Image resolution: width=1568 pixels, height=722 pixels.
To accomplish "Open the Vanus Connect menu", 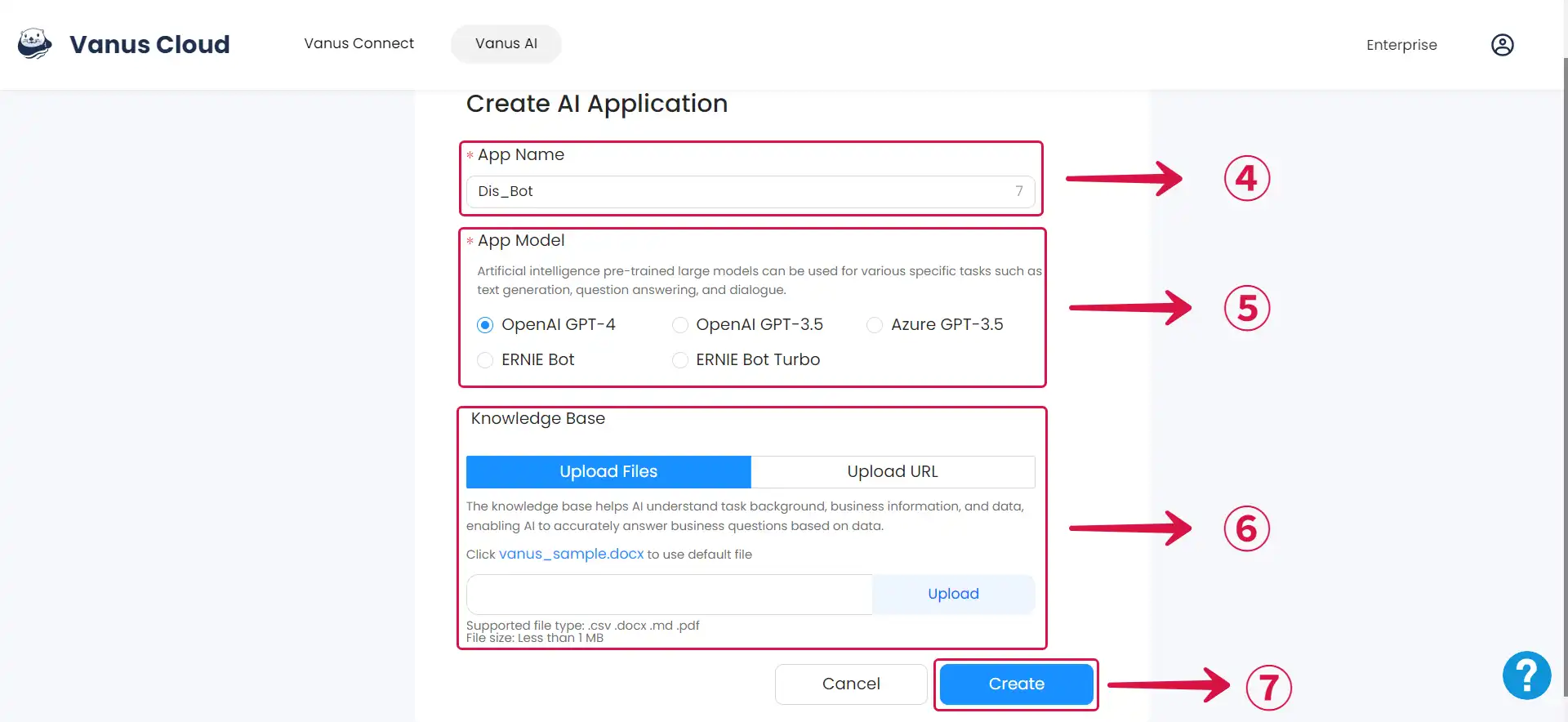I will pyautogui.click(x=359, y=43).
